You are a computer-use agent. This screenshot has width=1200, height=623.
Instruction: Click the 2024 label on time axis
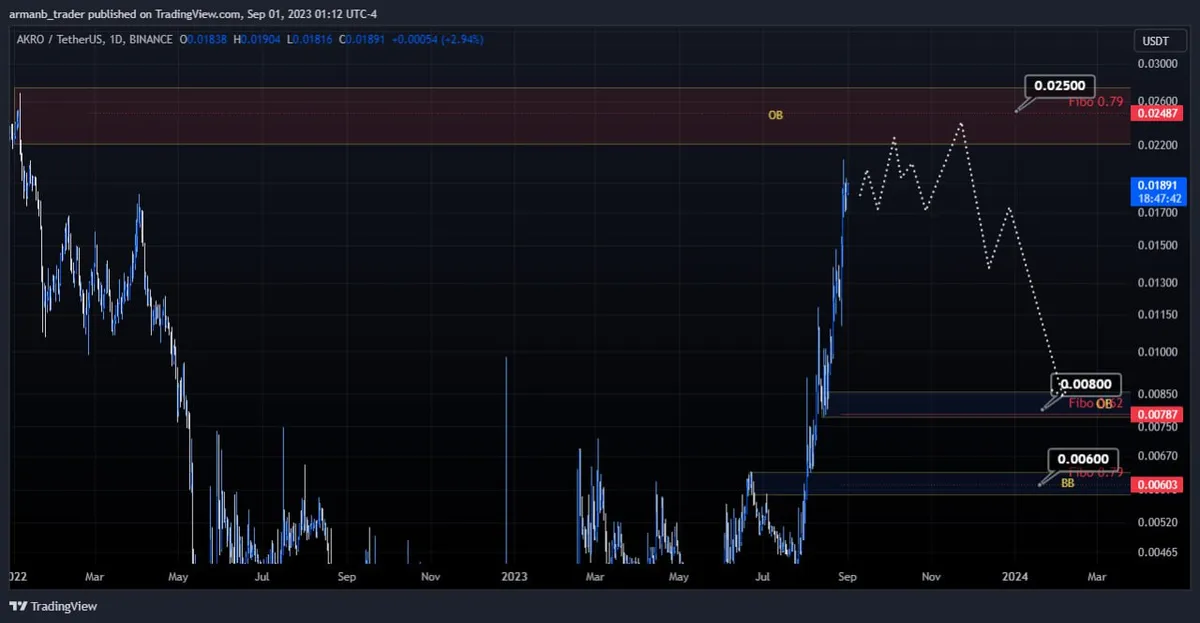1015,577
